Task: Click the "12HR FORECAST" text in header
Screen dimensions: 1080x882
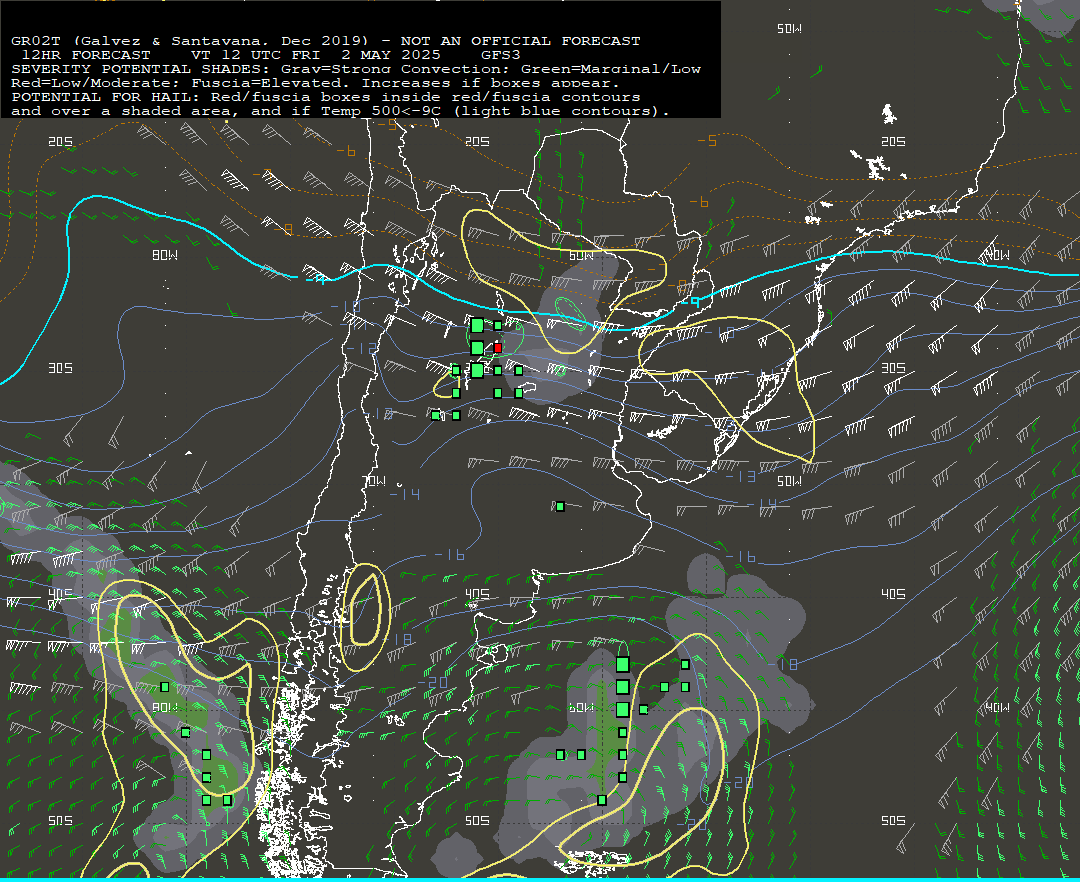Action: coord(86,55)
